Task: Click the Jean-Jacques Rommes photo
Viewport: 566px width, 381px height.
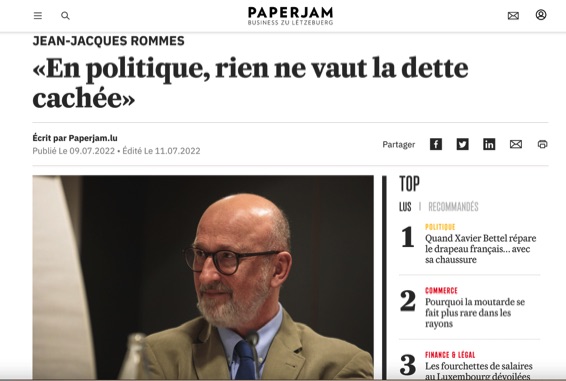Action: click(x=203, y=277)
